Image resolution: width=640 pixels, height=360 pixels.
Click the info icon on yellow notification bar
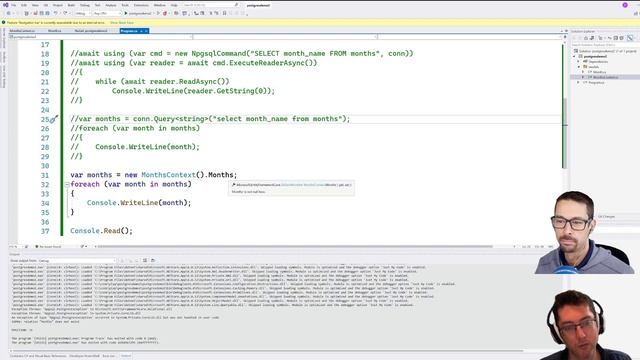coord(4,22)
